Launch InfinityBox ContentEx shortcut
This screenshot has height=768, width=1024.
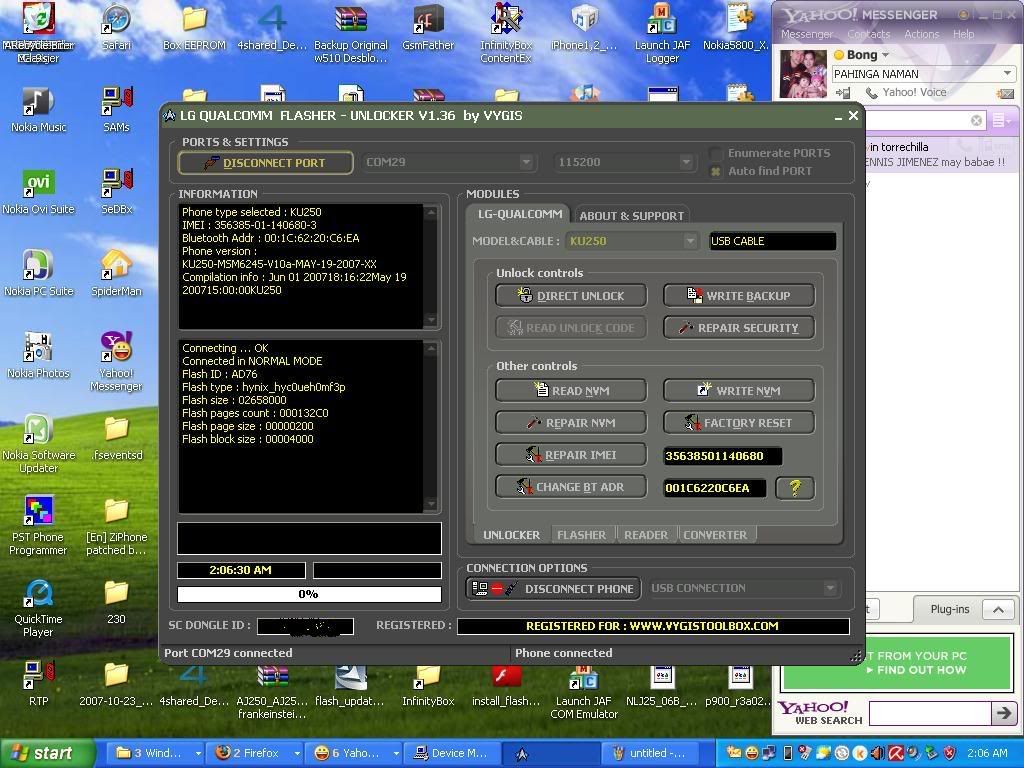point(506,33)
